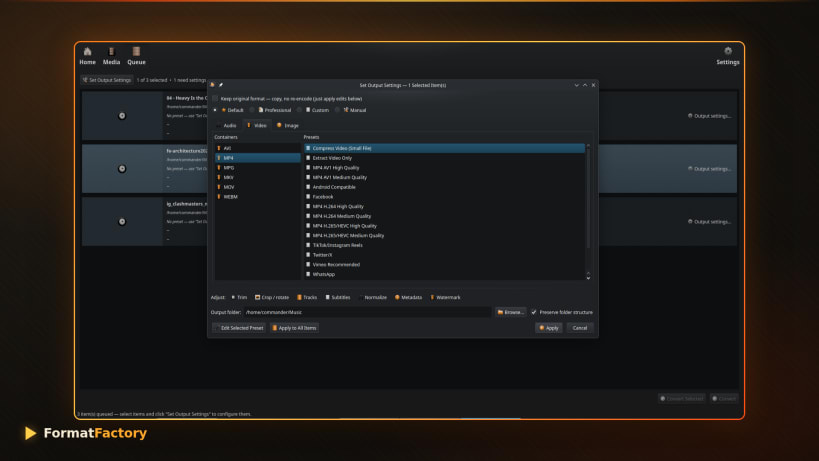The height and width of the screenshot is (461, 819).
Task: Open the Trim adjustment
Action: 239,298
